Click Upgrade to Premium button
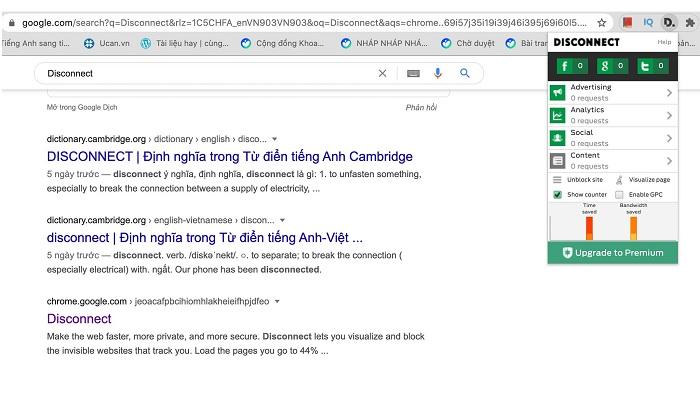The image size is (700, 398). coord(612,253)
